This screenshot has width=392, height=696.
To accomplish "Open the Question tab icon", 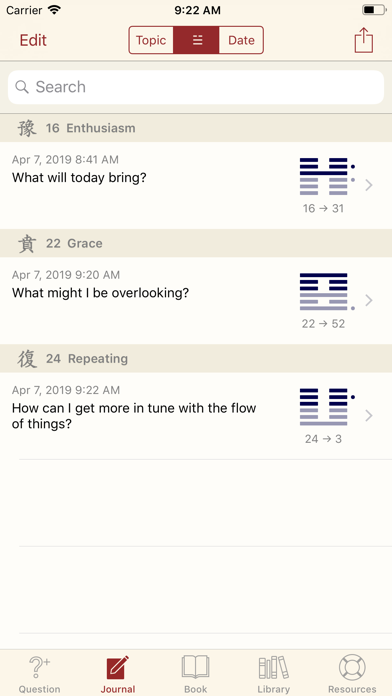I will [x=40, y=667].
